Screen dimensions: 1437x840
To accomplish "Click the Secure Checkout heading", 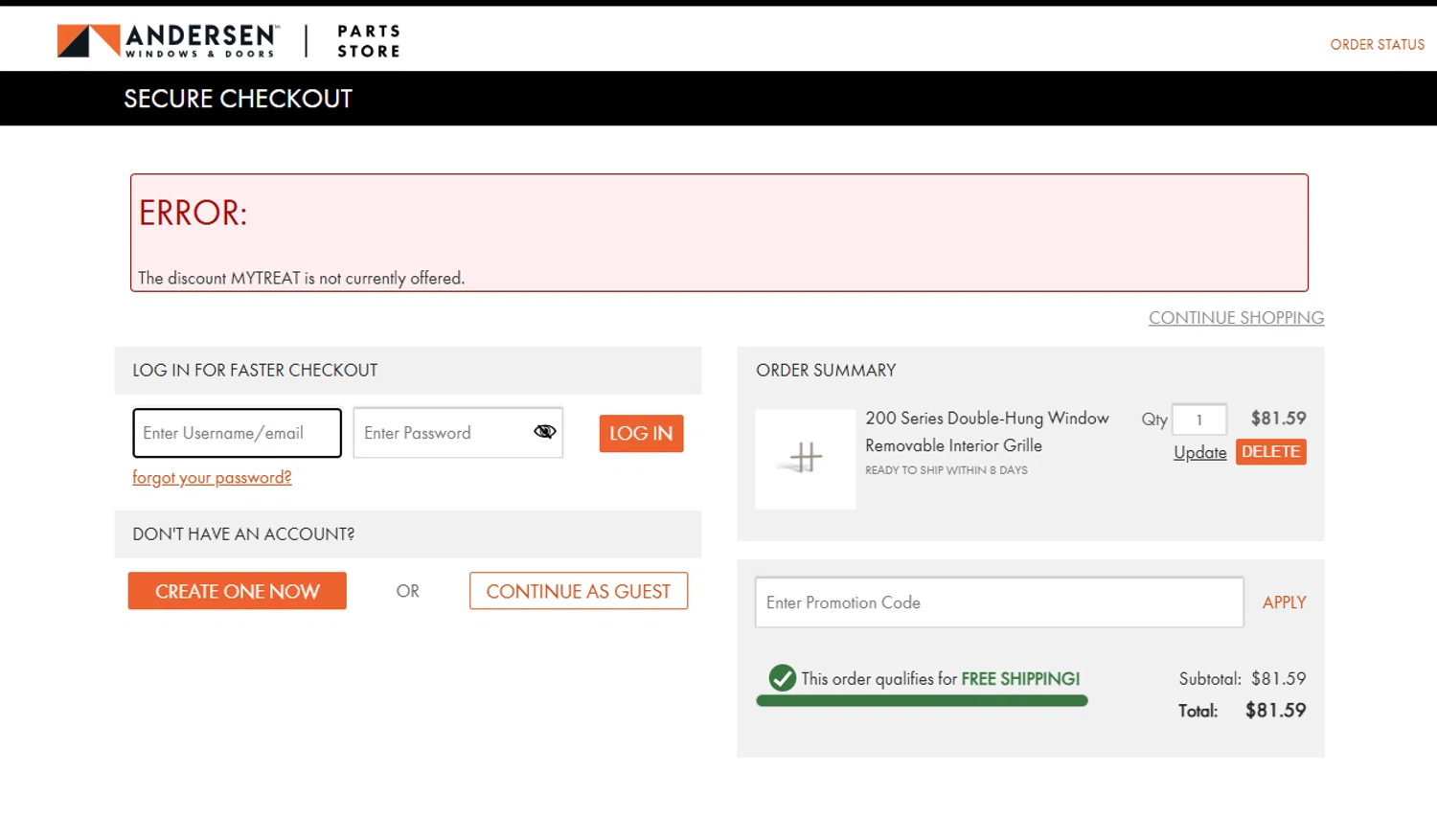I will pos(238,99).
